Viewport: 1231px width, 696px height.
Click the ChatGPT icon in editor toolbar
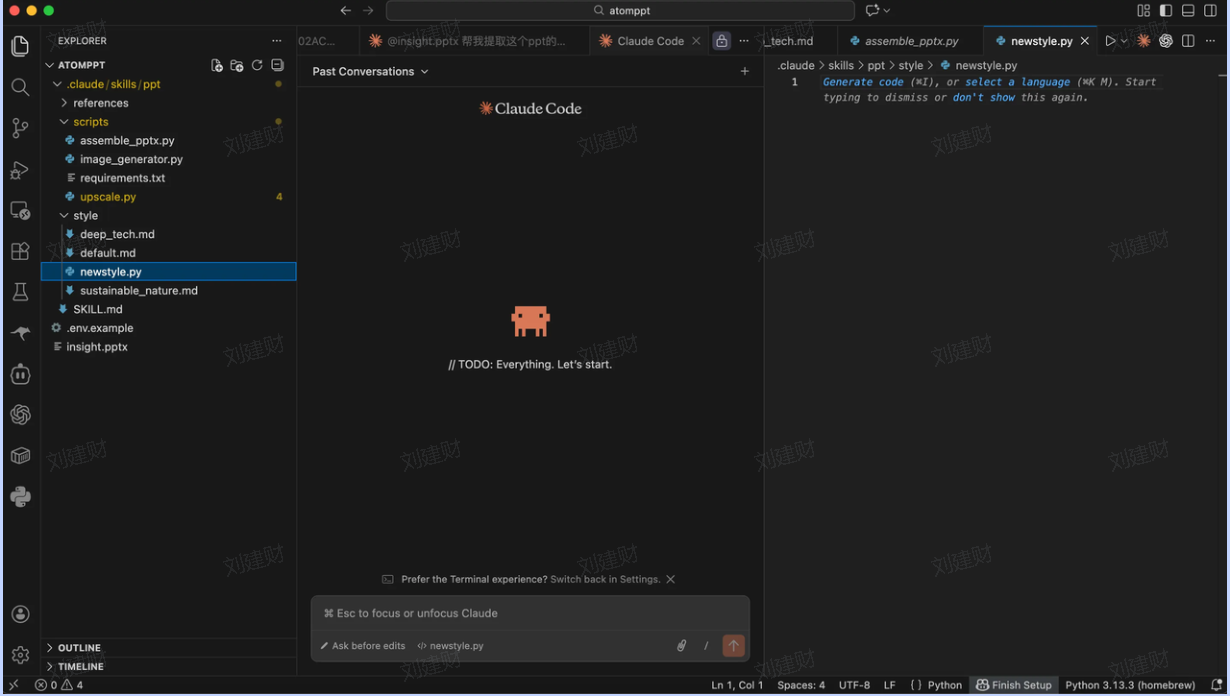(x=1166, y=41)
